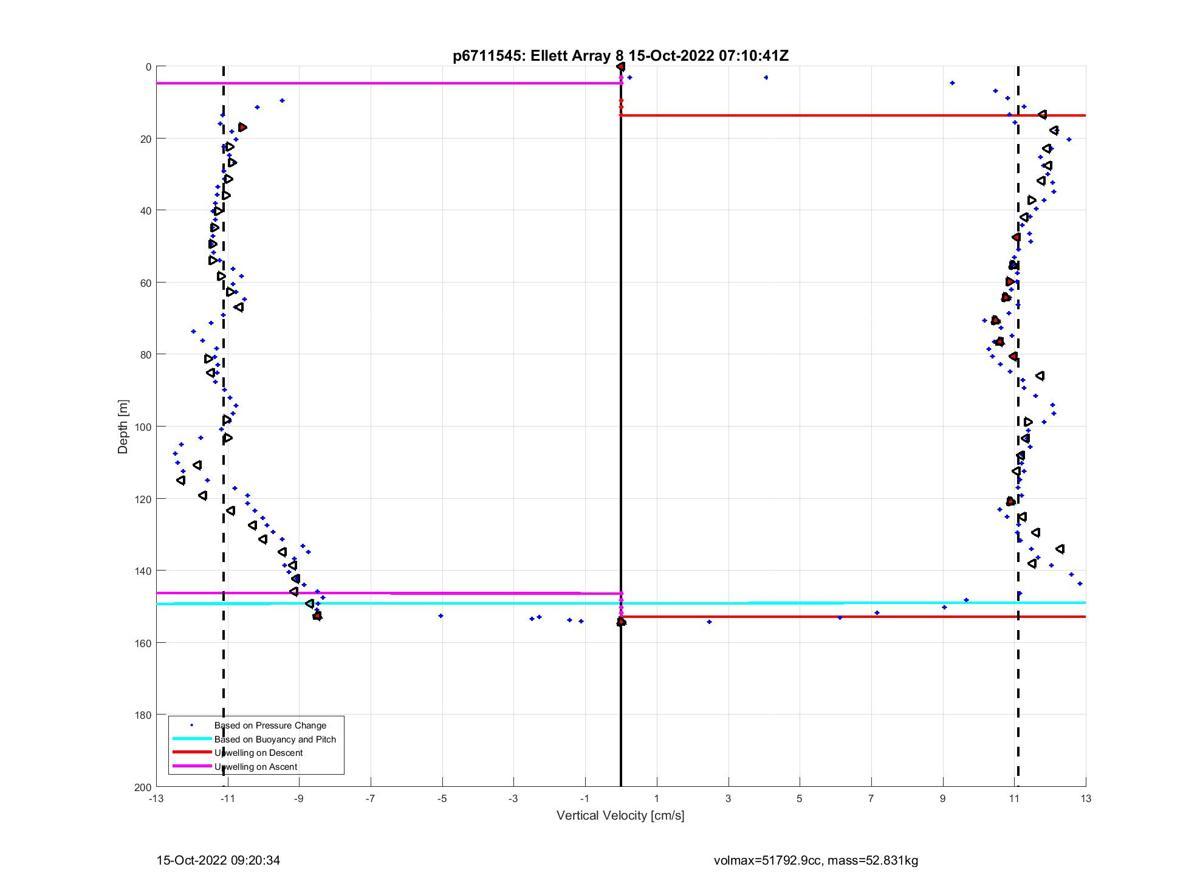Click the y-axis tick label '60'
Screen dimensions: 1200x885
(144, 283)
